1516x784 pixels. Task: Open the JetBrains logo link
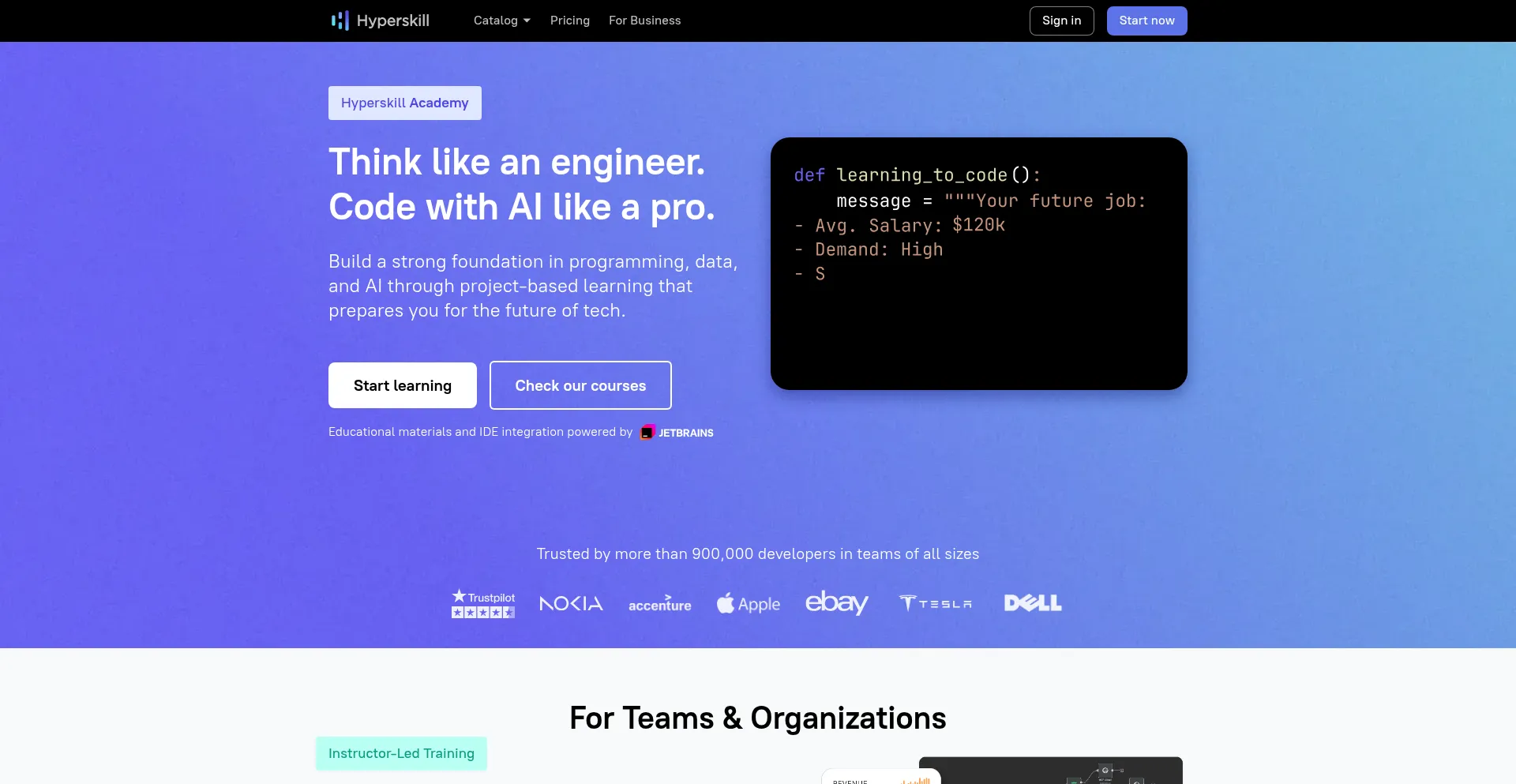[x=677, y=433]
